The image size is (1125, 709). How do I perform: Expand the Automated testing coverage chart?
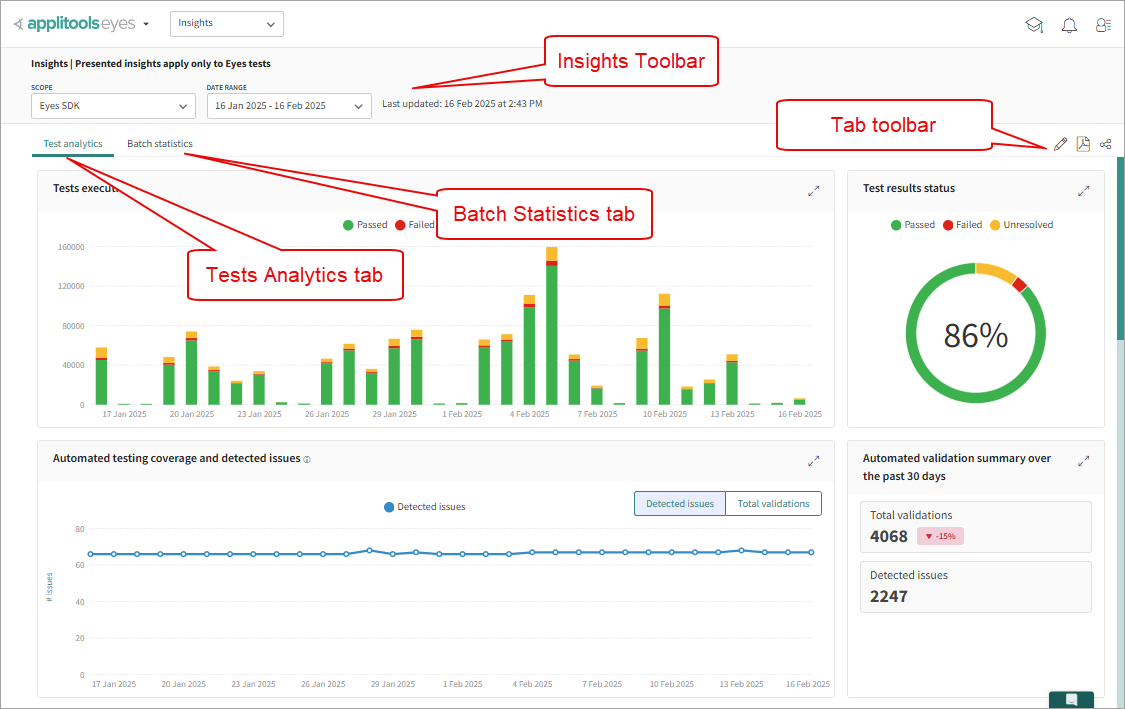(x=814, y=461)
